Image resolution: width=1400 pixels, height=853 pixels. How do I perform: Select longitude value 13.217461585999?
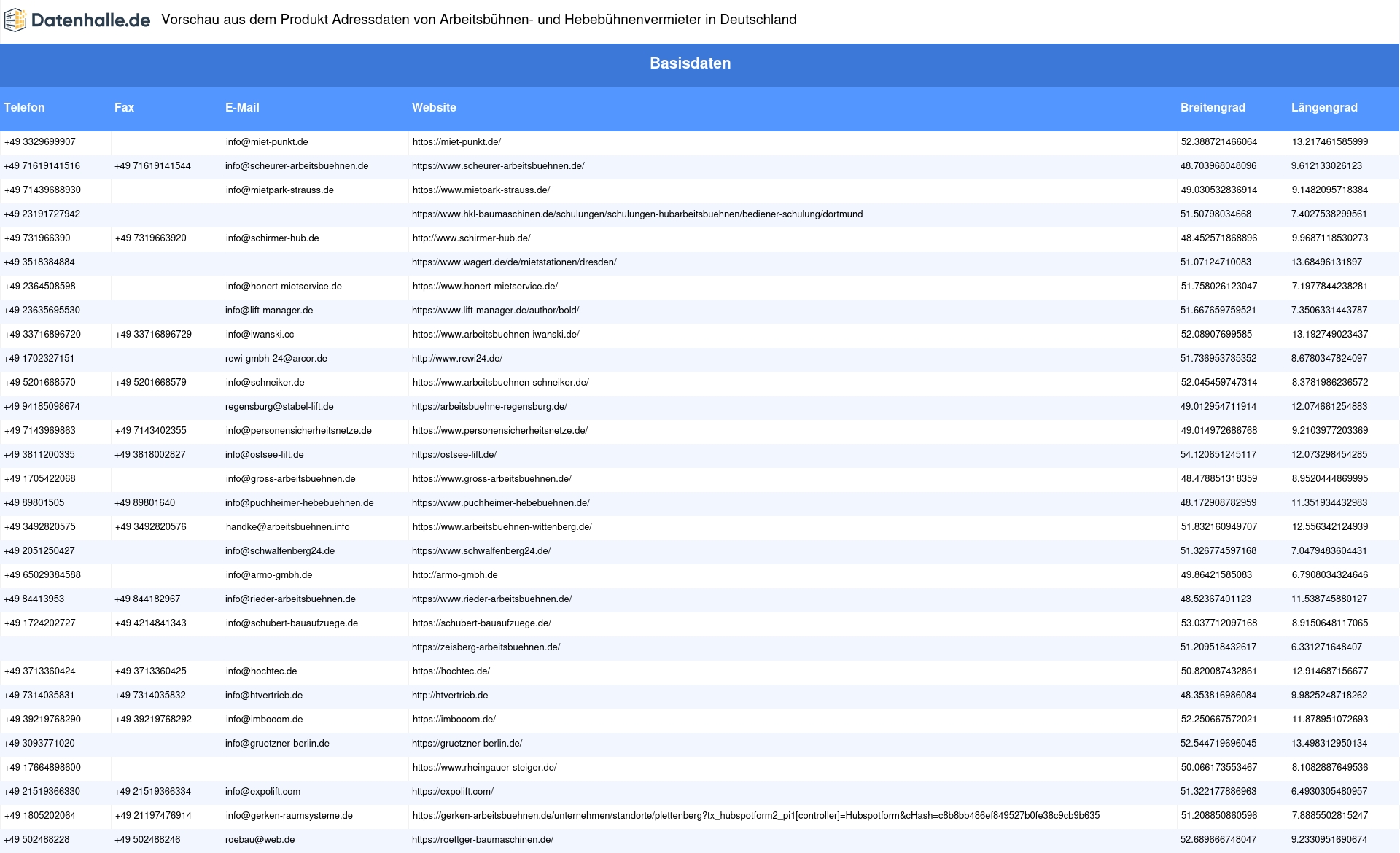click(x=1330, y=142)
